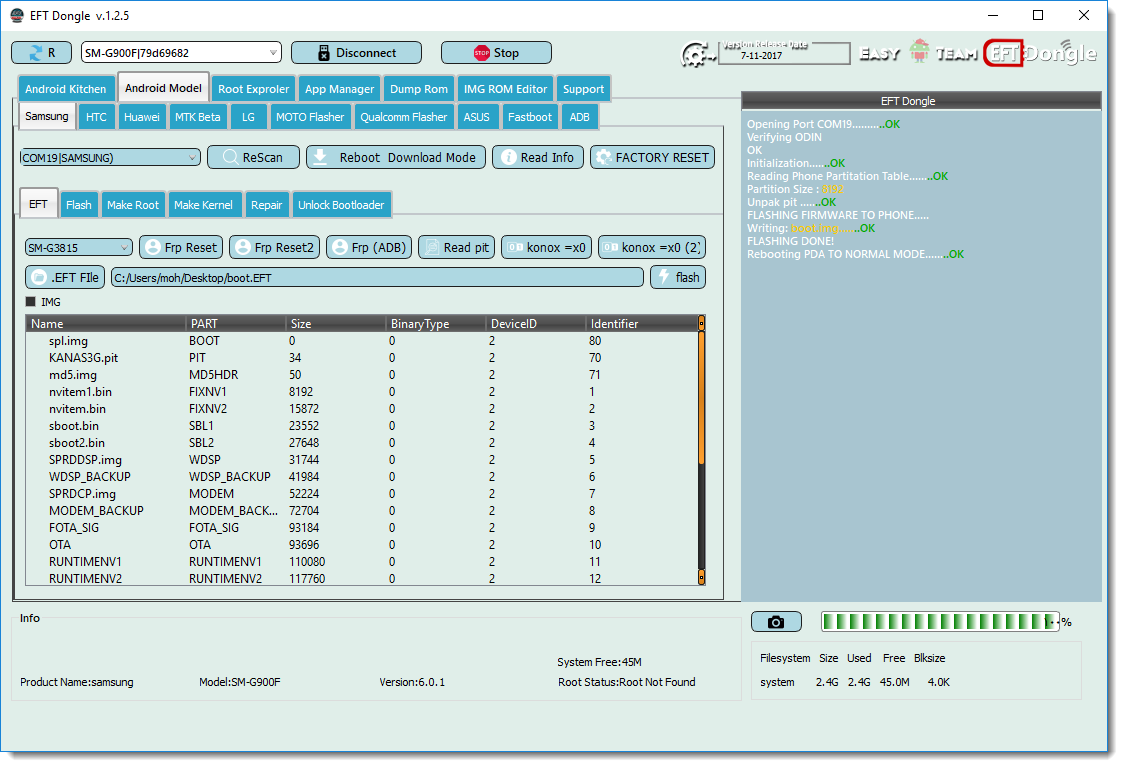The height and width of the screenshot is (767, 1123).
Task: Open the Qualcomm Flasher tab
Action: (x=403, y=117)
